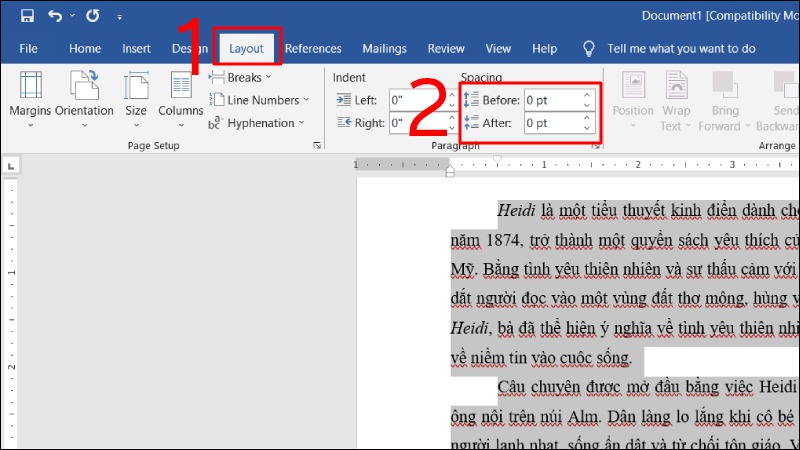The width and height of the screenshot is (800, 450).
Task: Switch to the Layout tab
Action: (x=246, y=48)
